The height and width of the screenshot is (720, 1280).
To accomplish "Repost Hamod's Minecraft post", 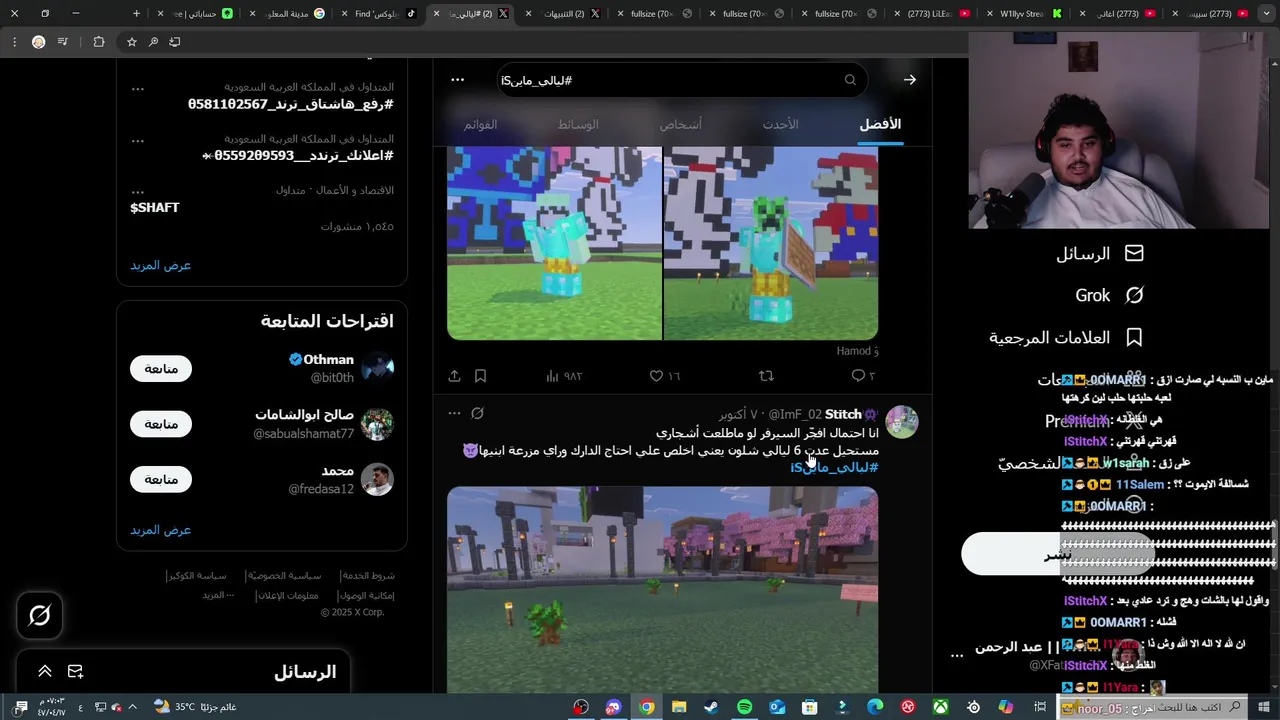I will [766, 376].
